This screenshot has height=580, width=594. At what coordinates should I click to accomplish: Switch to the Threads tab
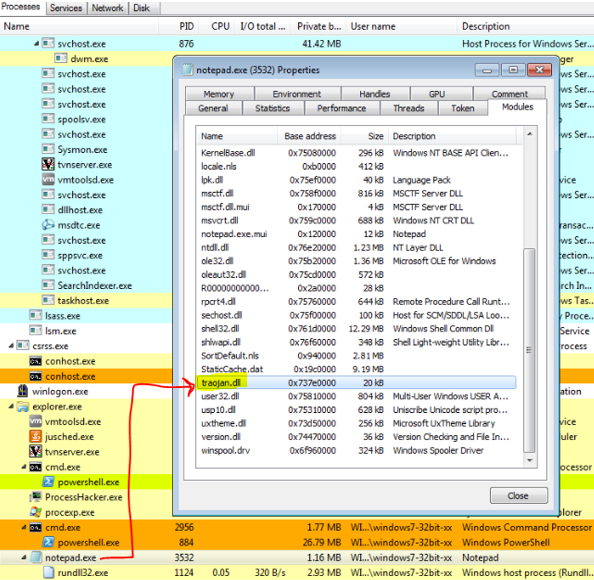click(408, 108)
